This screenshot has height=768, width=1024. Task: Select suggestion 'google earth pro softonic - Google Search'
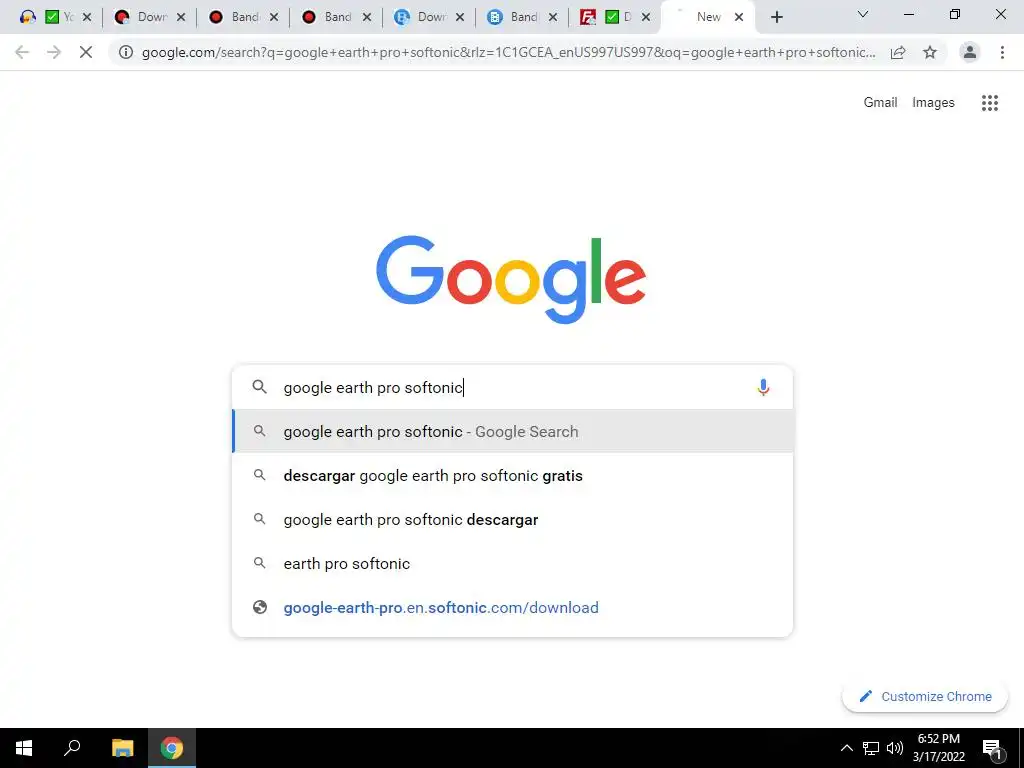pyautogui.click(x=513, y=431)
